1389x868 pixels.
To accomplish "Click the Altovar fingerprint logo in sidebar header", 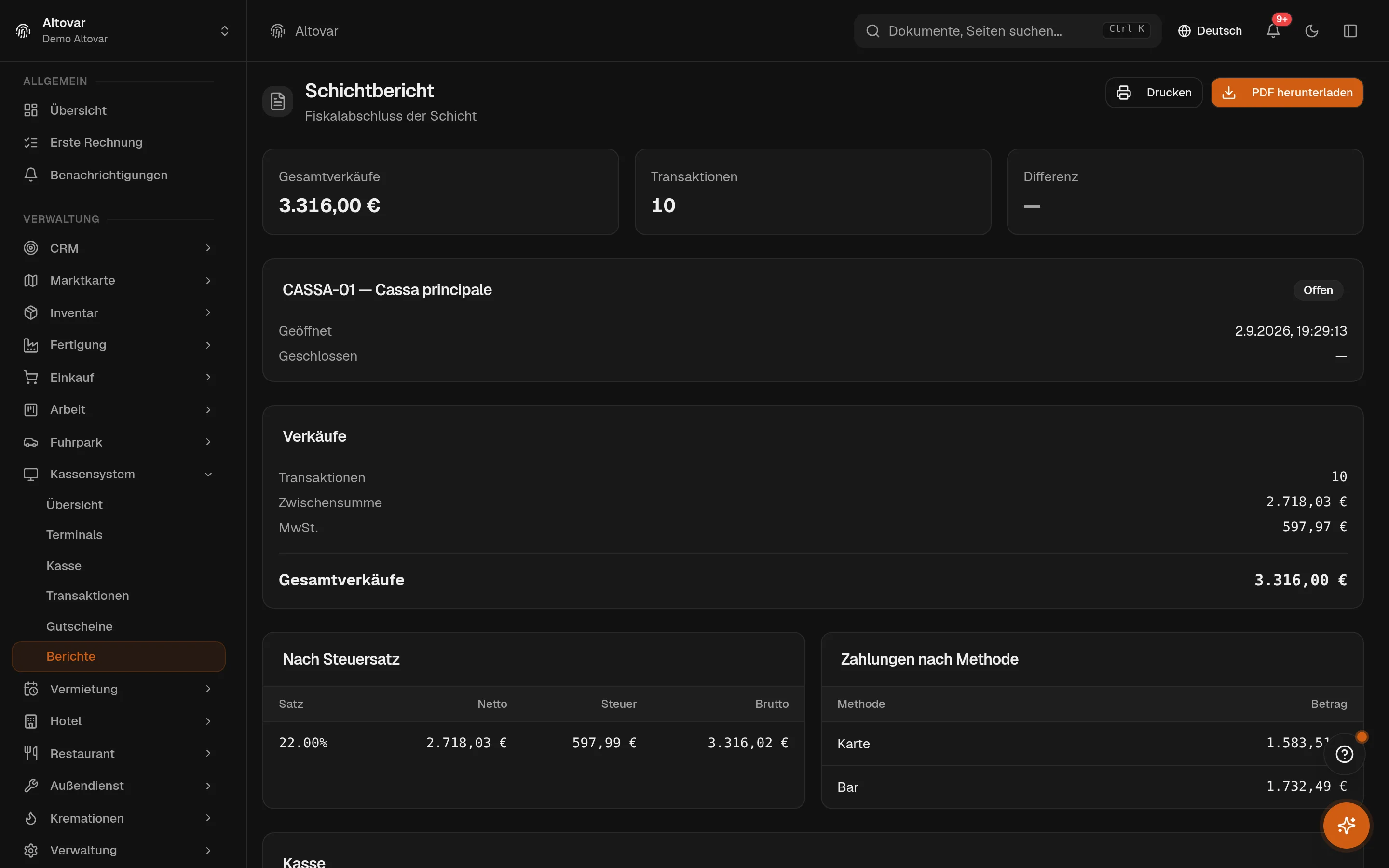I will point(23,31).
